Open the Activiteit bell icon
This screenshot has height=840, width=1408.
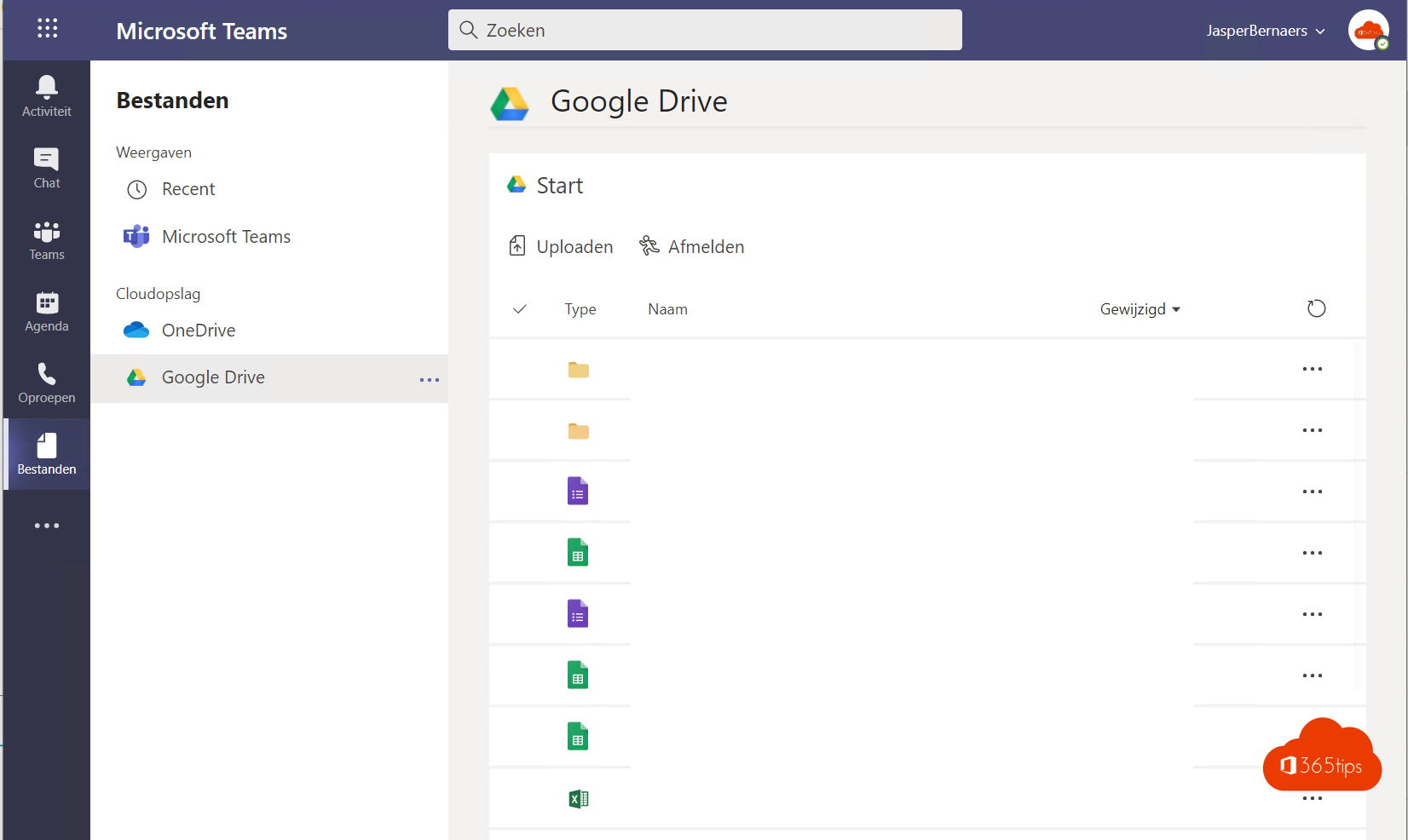(x=47, y=96)
